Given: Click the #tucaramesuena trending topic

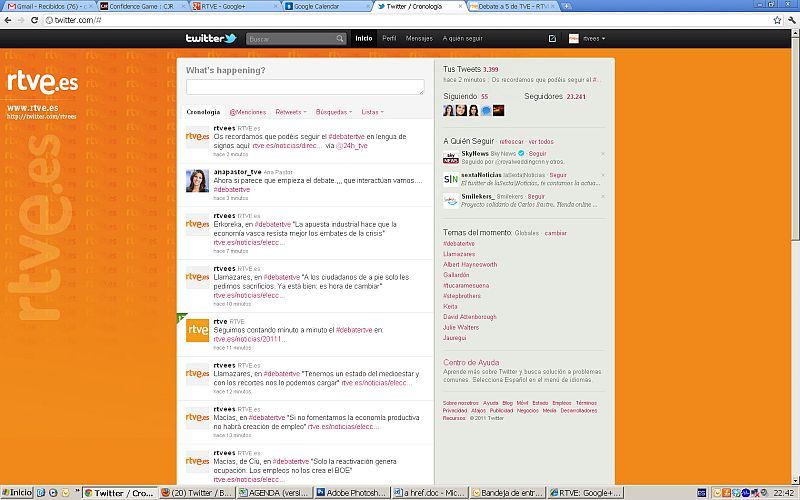Looking at the screenshot, I should tap(464, 285).
